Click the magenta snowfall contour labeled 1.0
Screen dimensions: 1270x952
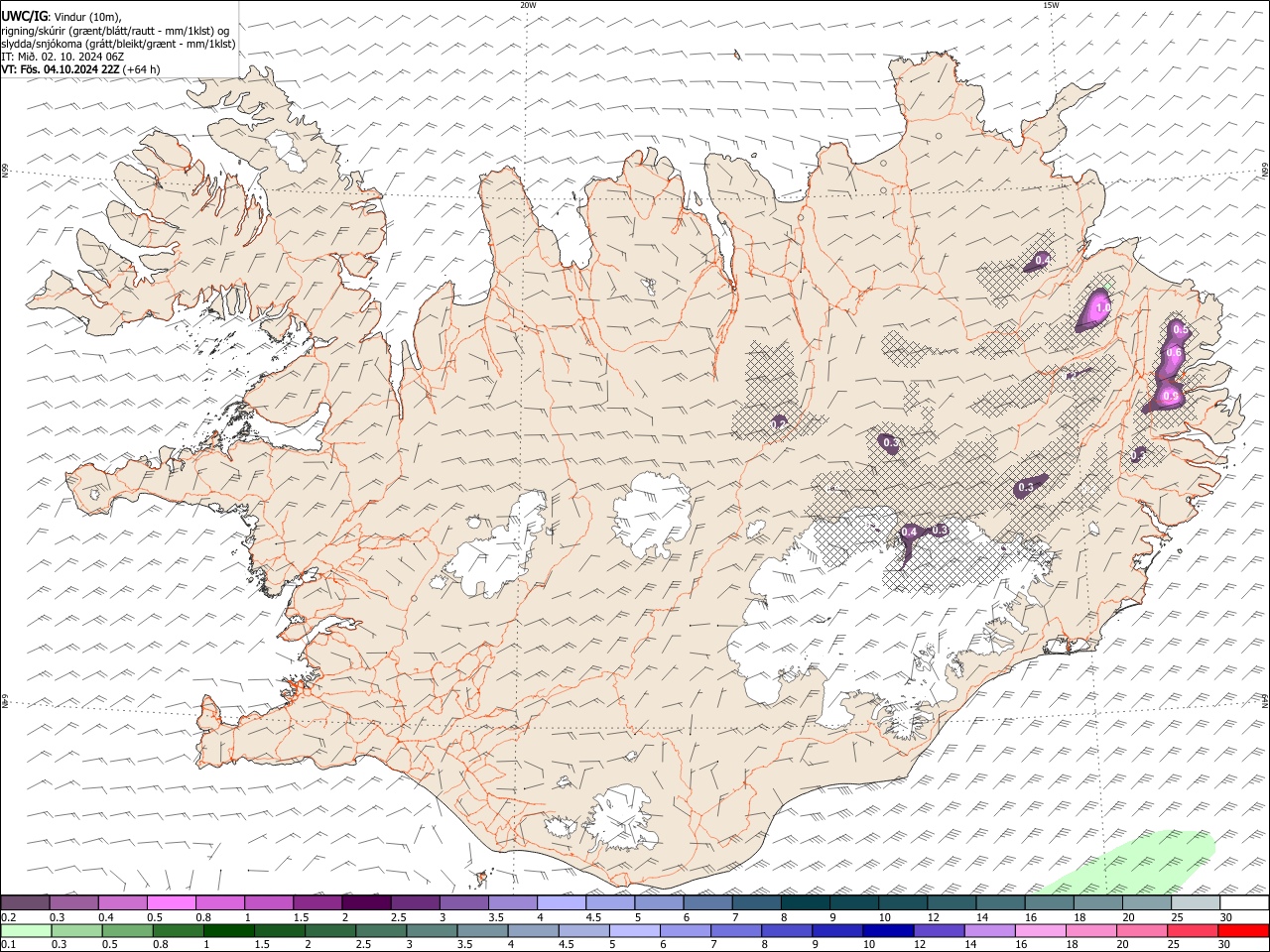click(x=1093, y=309)
